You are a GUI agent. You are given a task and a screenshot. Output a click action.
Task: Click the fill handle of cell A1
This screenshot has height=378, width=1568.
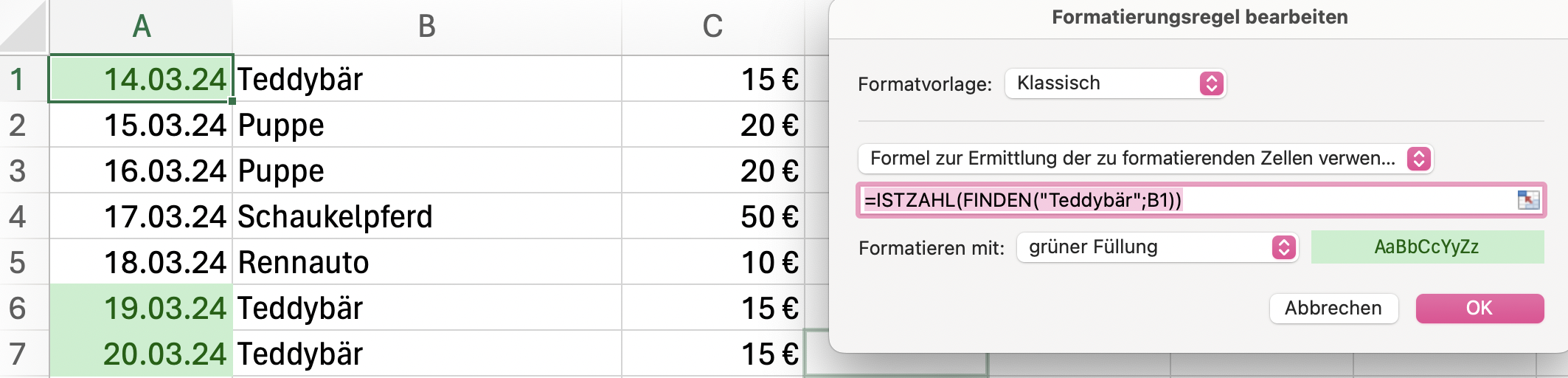click(232, 101)
